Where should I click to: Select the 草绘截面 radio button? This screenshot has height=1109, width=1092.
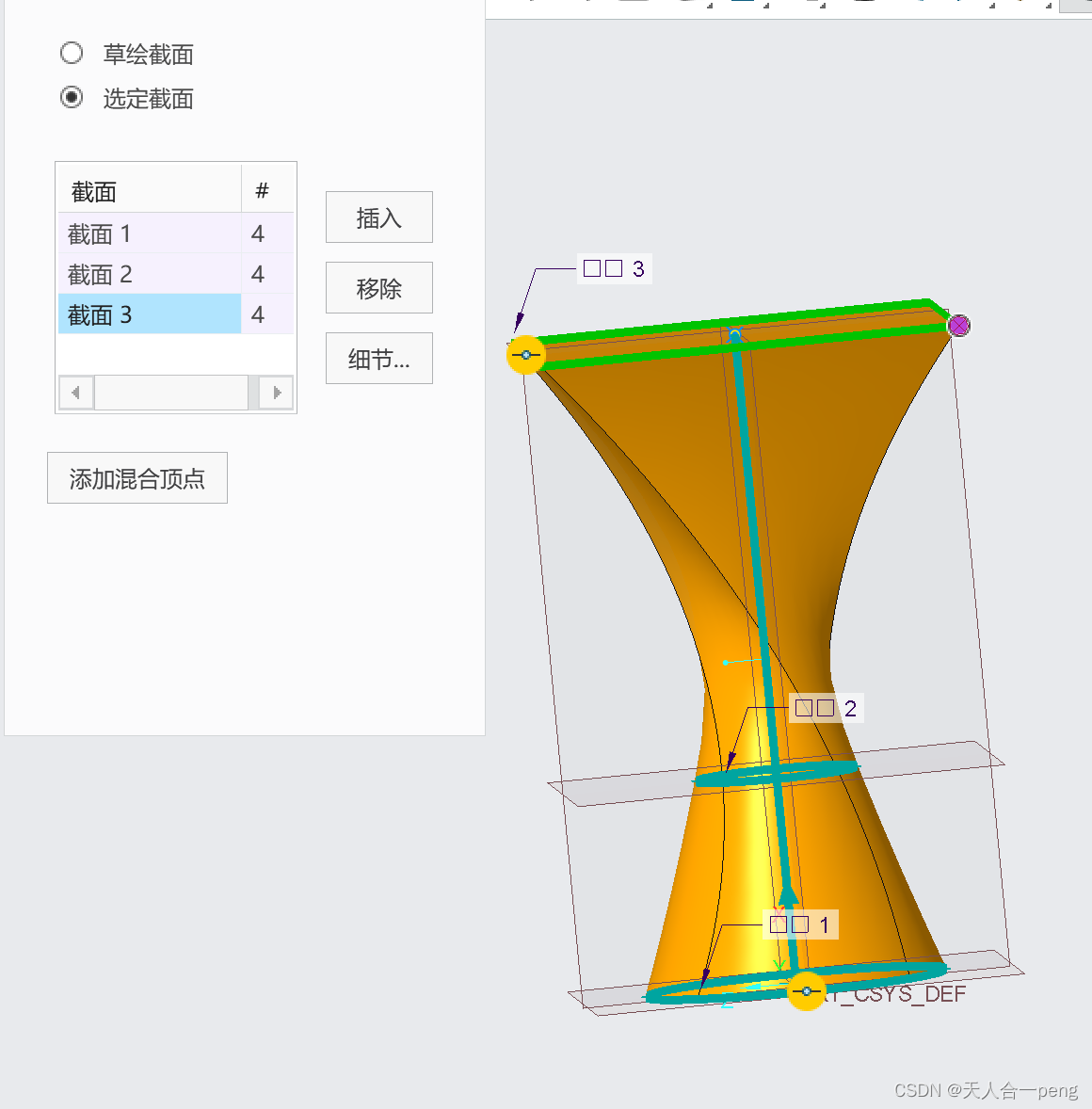pos(72,54)
